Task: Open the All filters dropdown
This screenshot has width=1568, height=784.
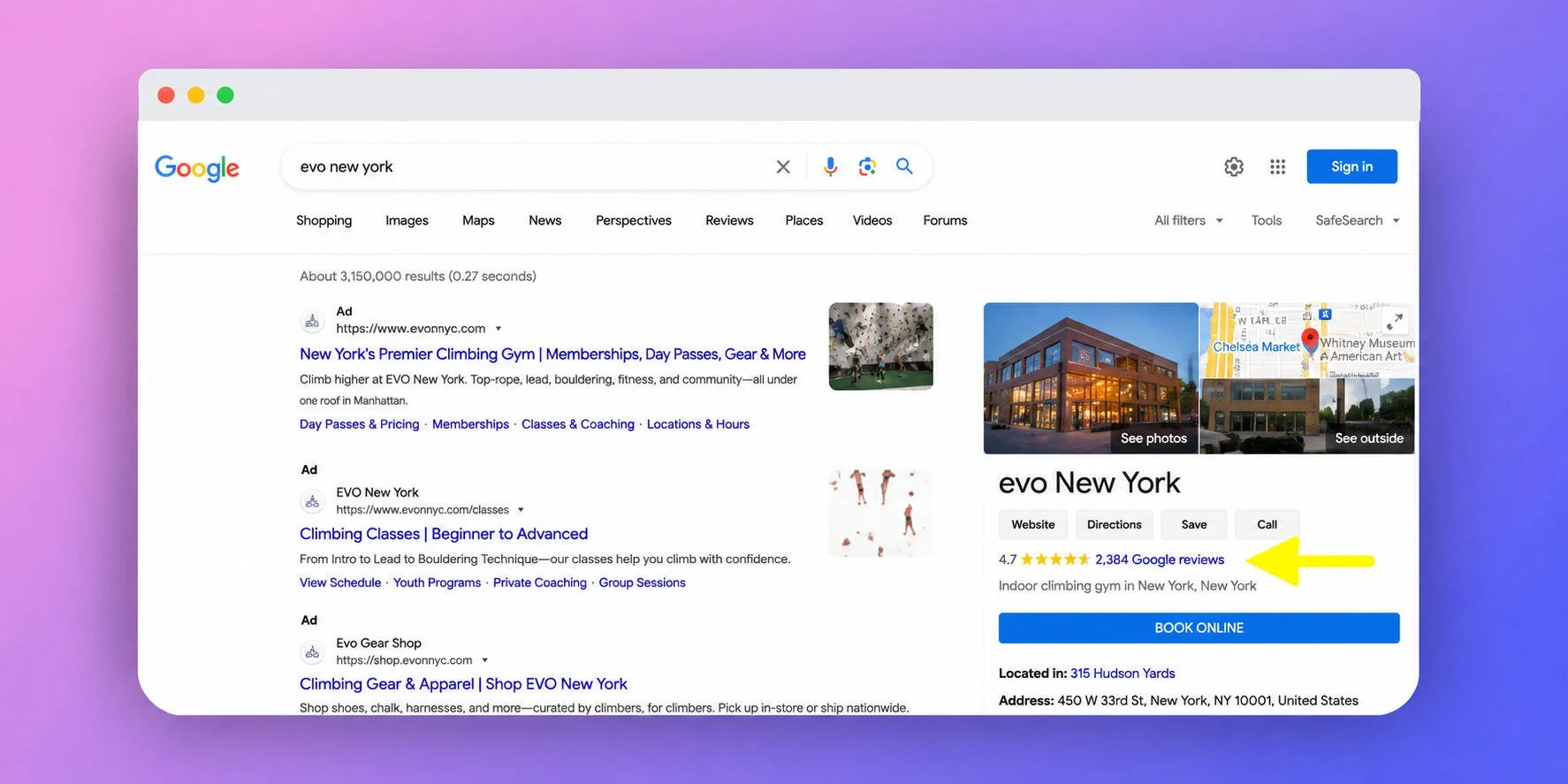Action: pos(1189,220)
